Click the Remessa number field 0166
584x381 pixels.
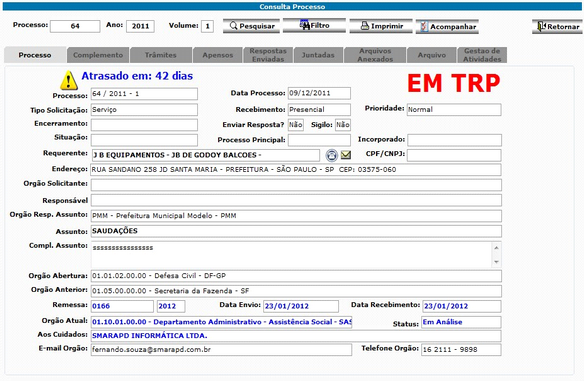[122, 306]
